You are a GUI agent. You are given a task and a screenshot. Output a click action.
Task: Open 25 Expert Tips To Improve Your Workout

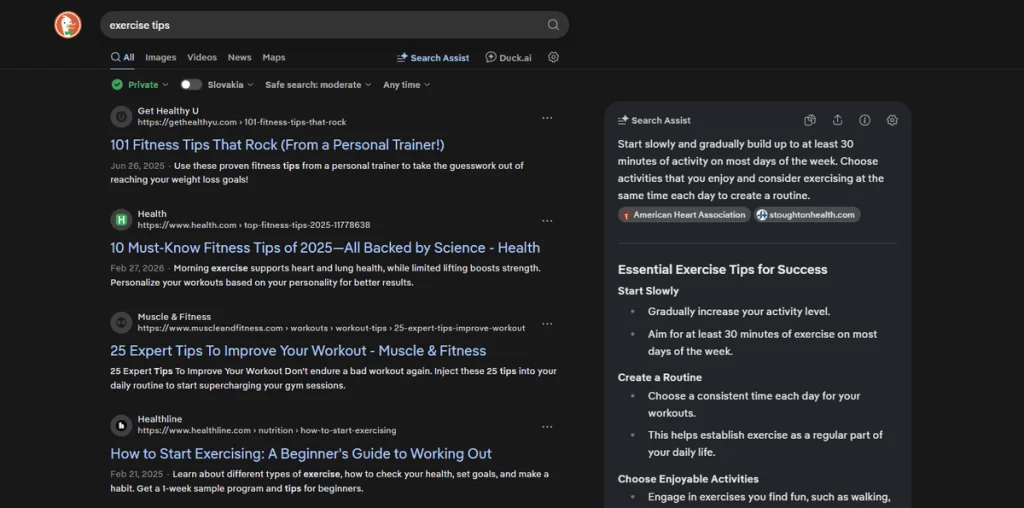[x=298, y=351]
